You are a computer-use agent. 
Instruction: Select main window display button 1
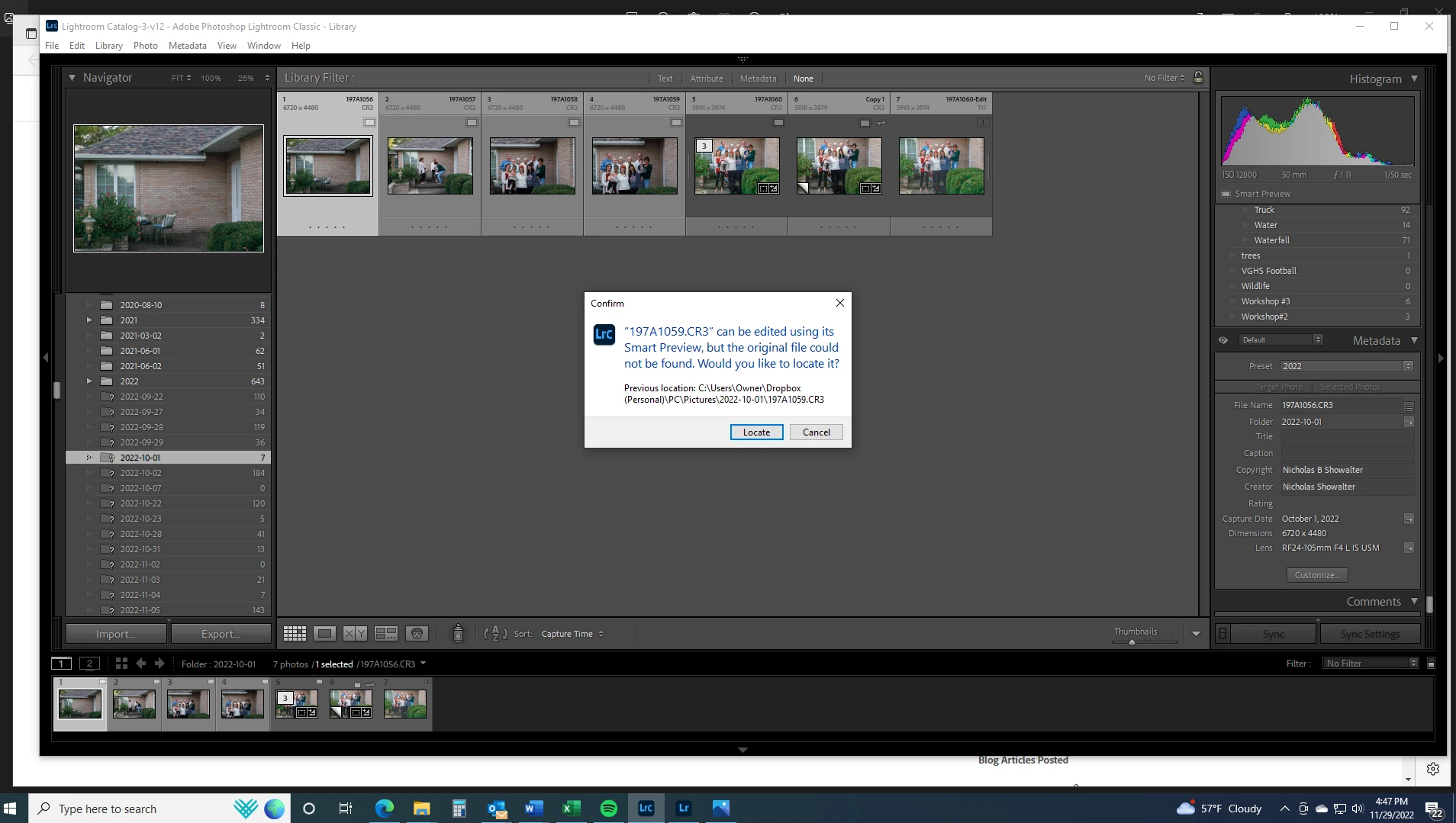pos(61,664)
